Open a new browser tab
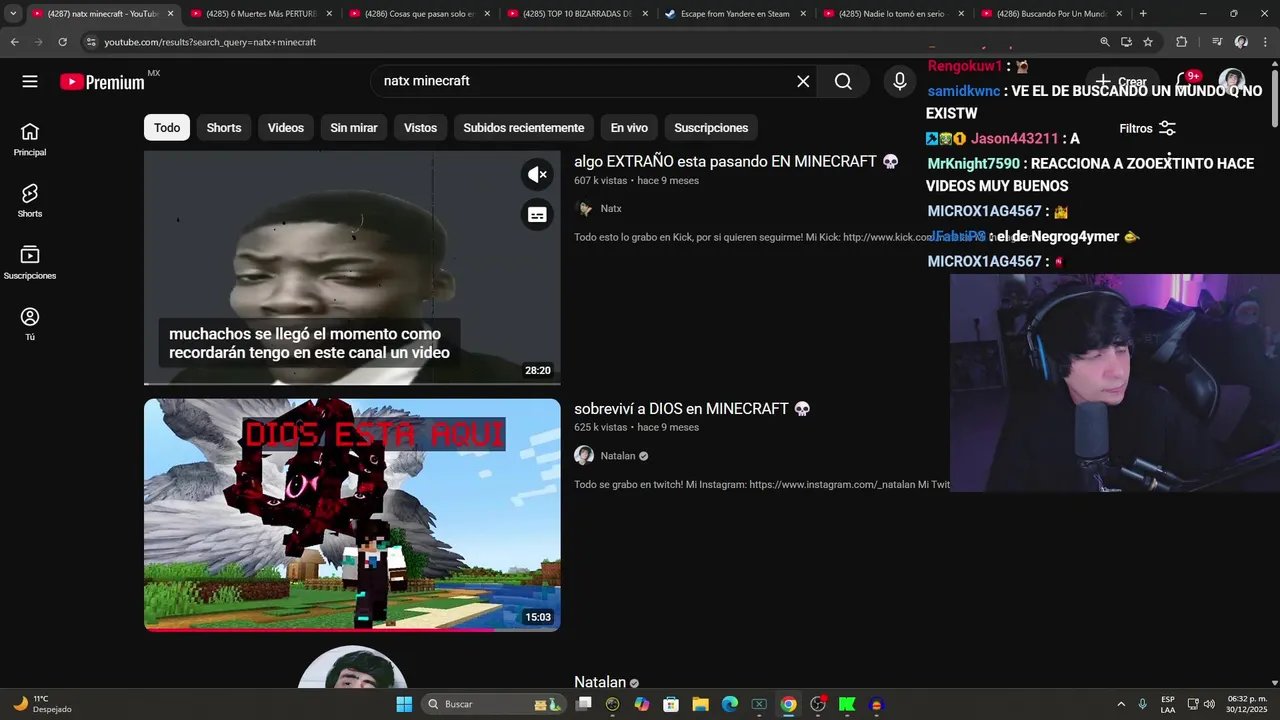 click(x=1143, y=14)
